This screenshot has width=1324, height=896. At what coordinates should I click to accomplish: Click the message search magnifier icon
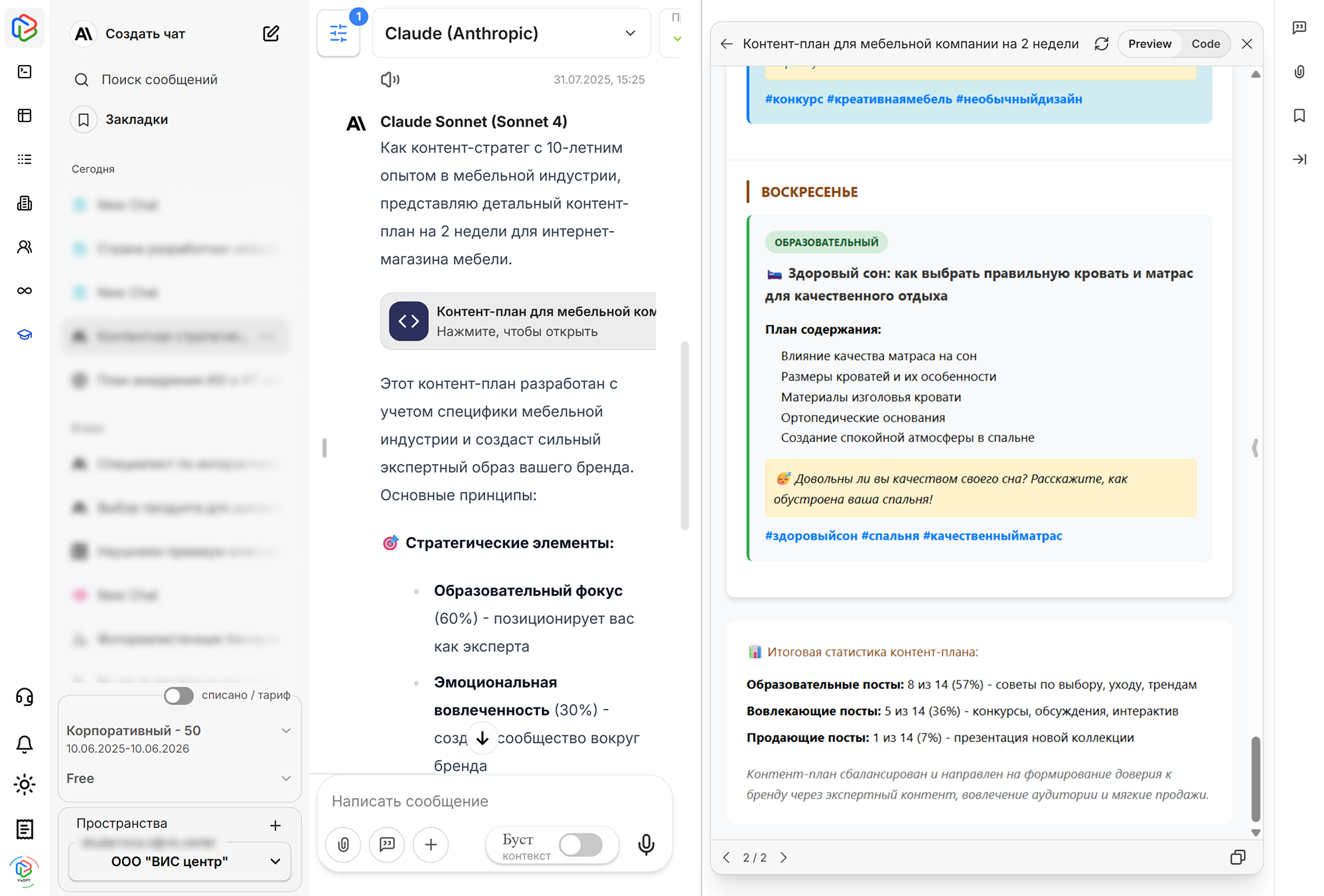pos(82,80)
